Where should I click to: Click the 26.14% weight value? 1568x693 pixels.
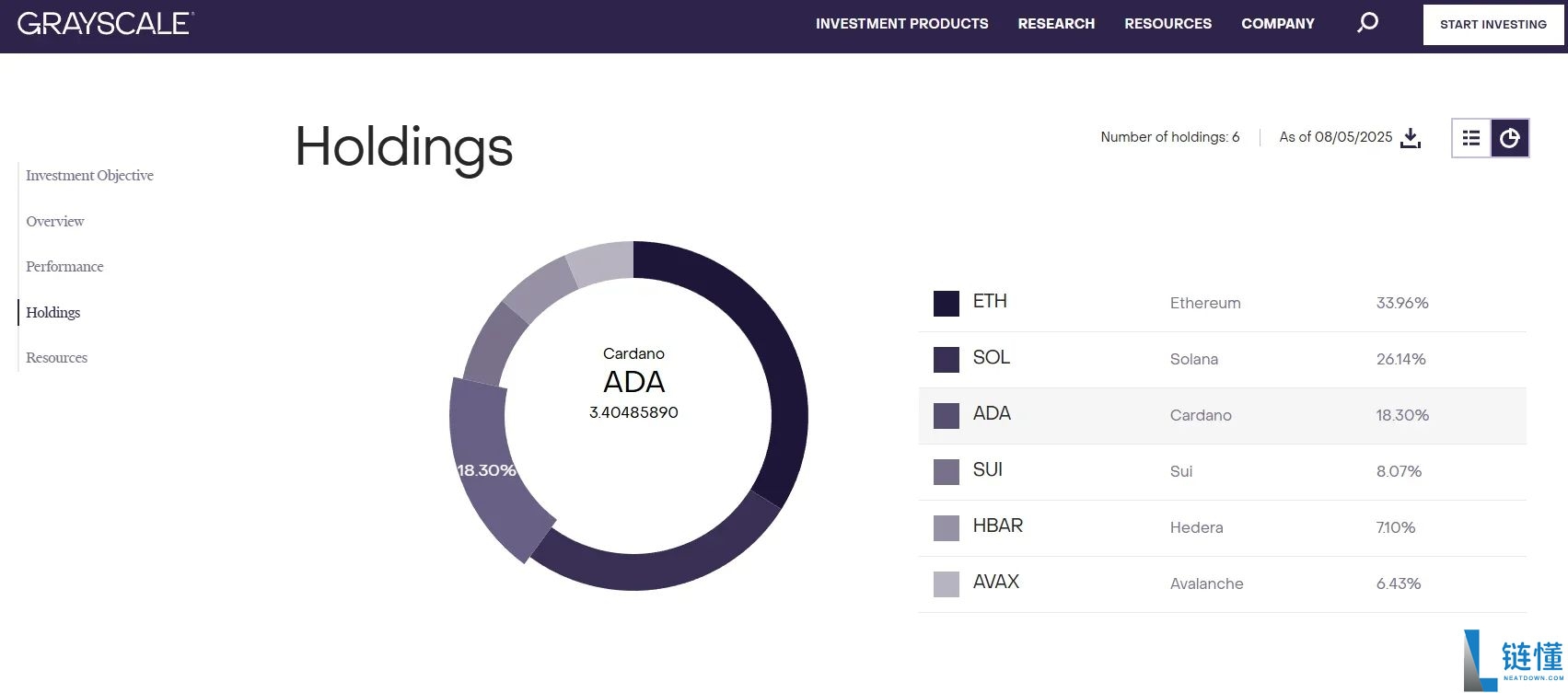[1401, 359]
